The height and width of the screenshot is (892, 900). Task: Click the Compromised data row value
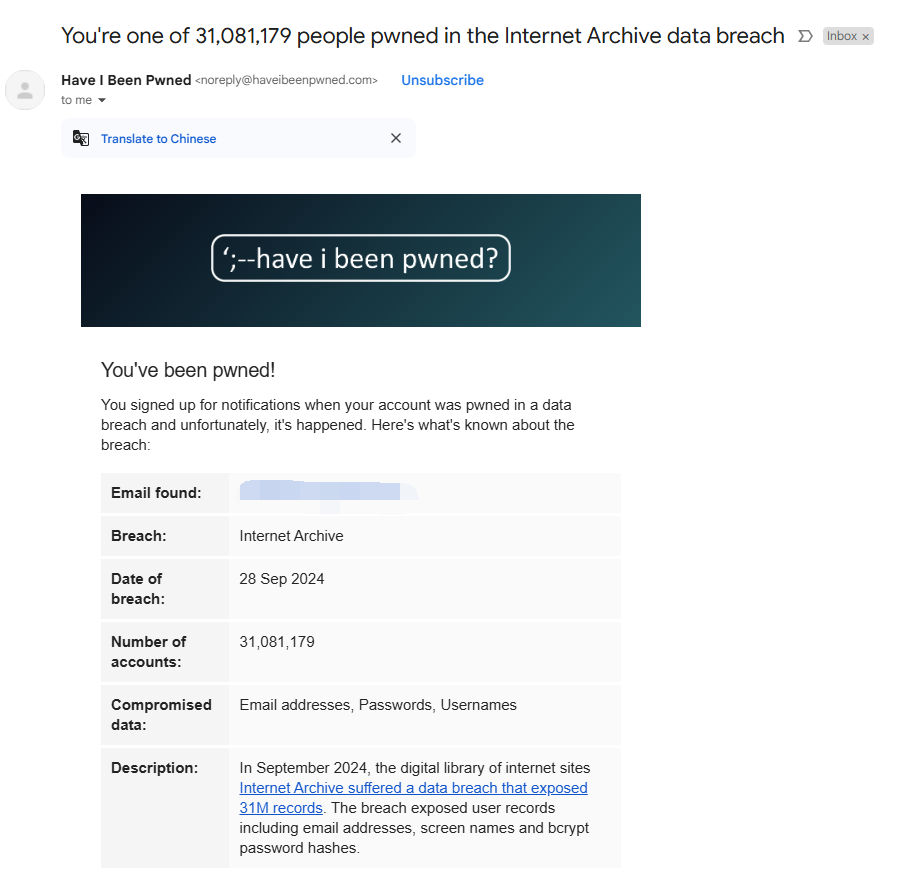tap(378, 705)
